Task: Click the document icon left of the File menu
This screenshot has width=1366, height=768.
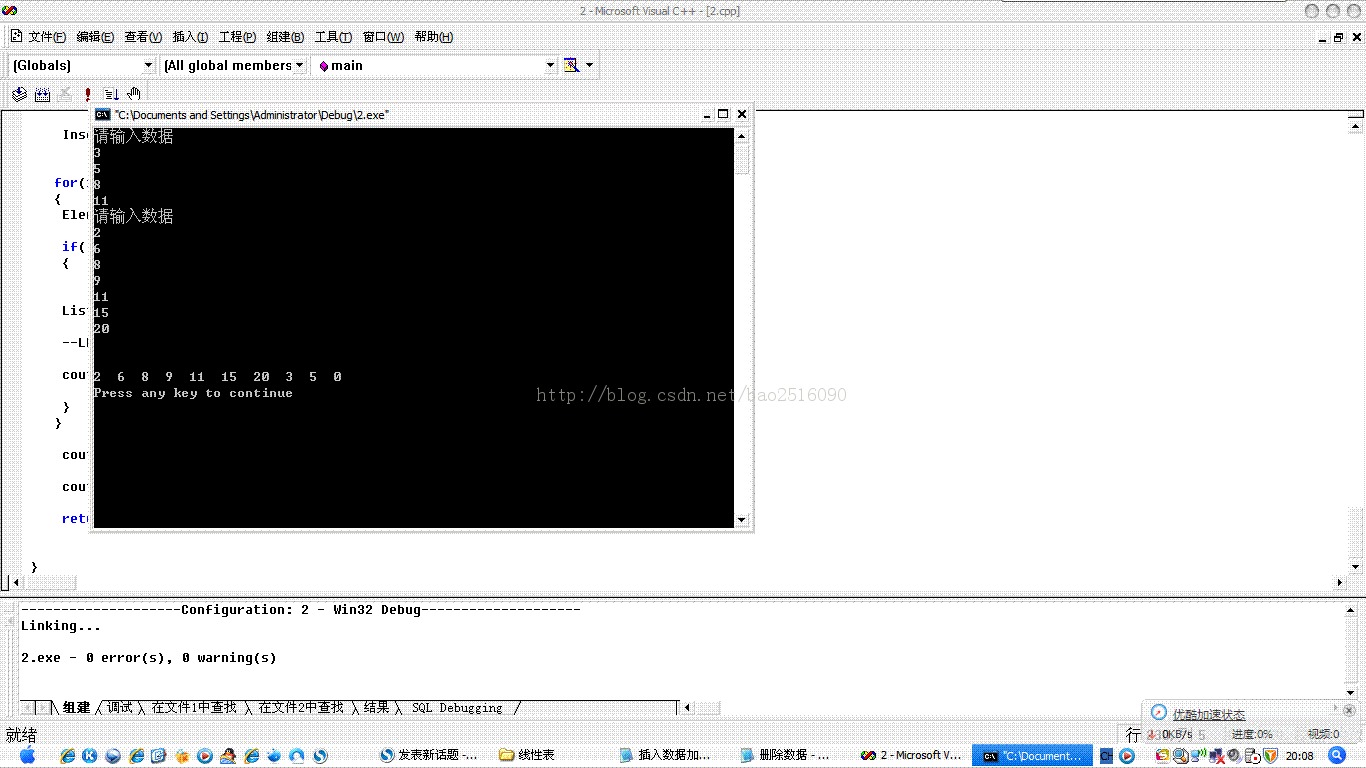Action: 16,37
